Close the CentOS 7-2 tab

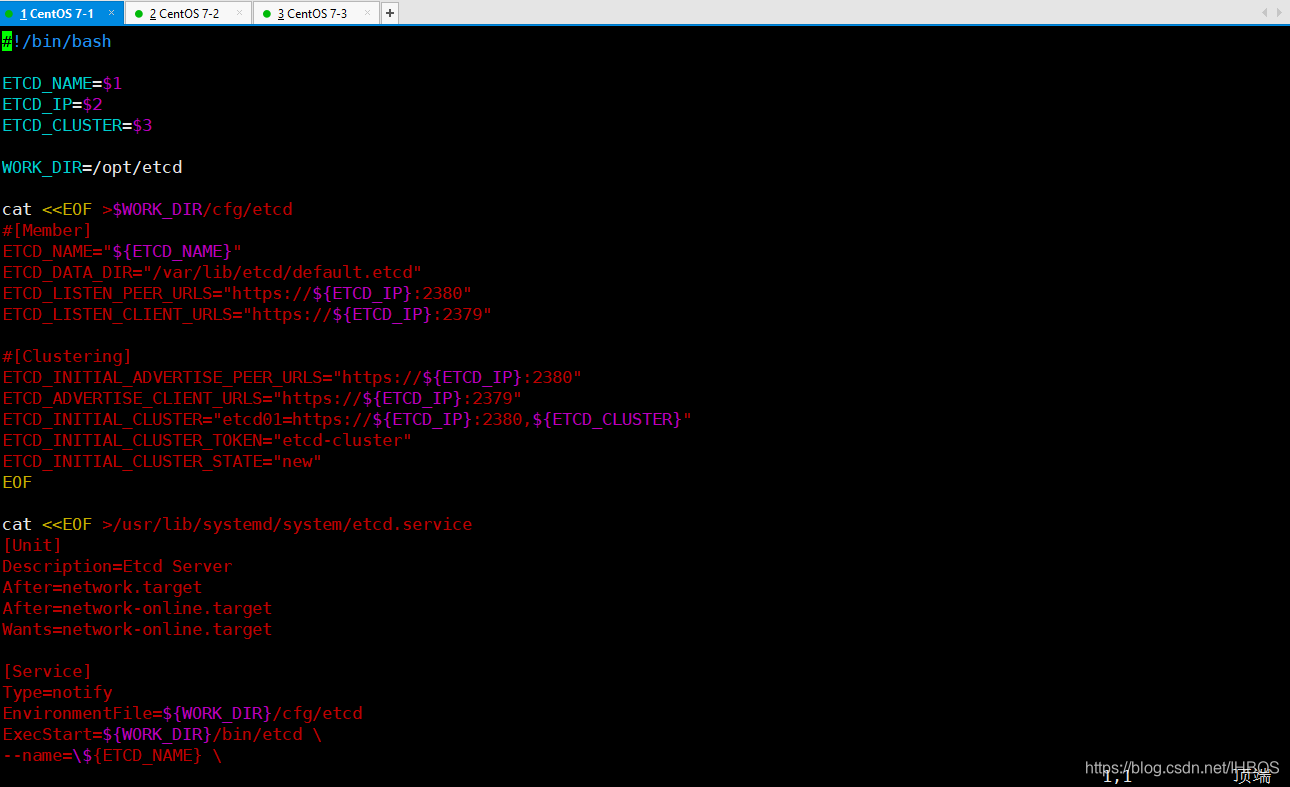click(x=239, y=13)
